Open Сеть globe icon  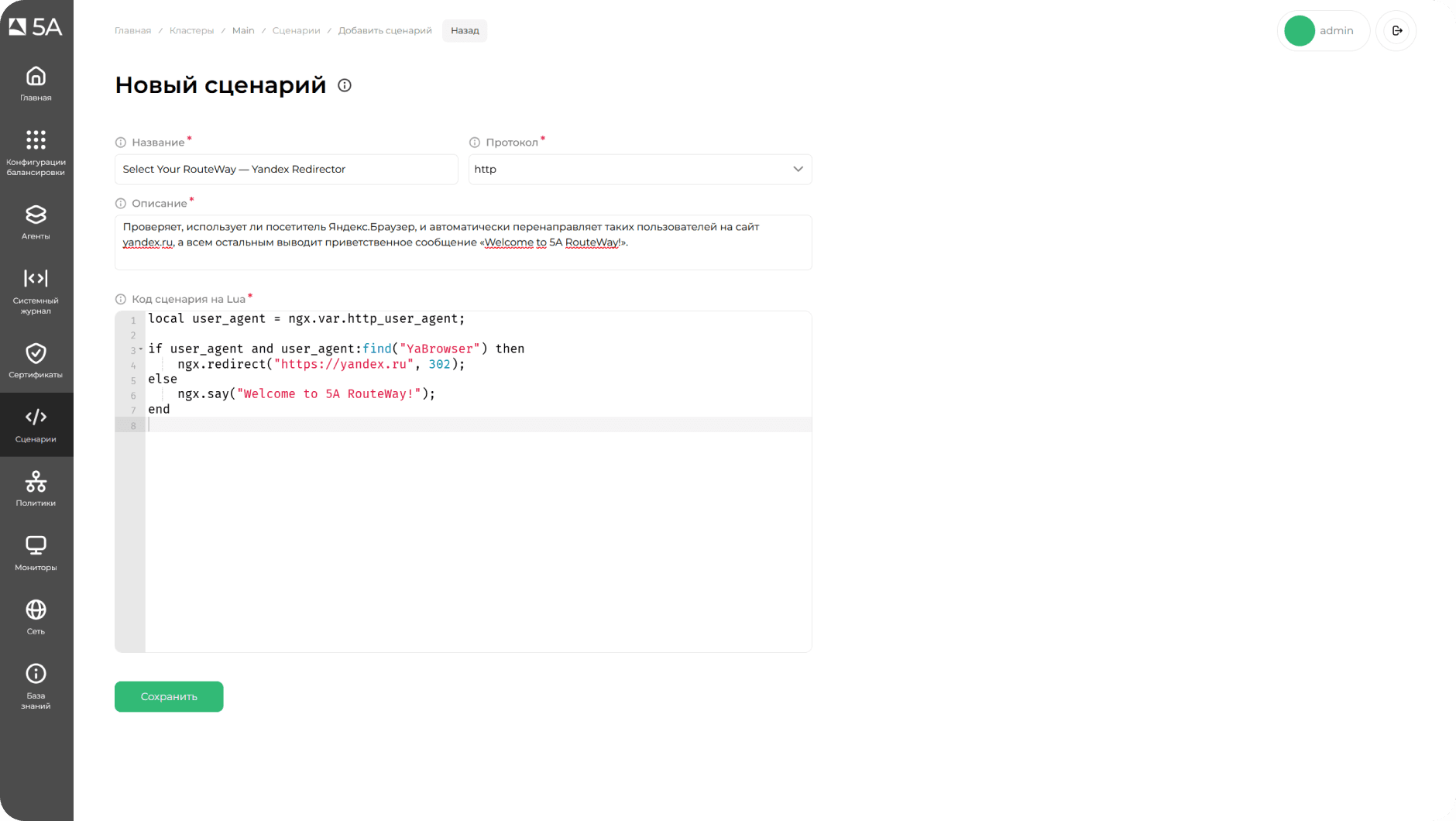(36, 617)
